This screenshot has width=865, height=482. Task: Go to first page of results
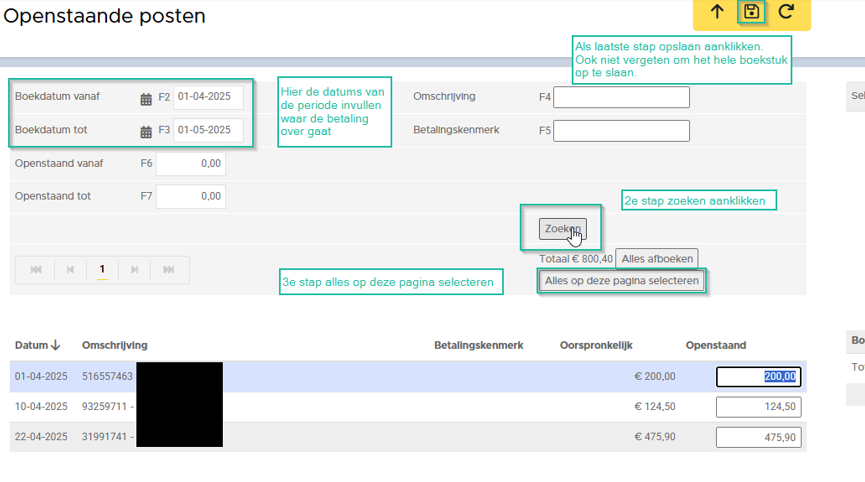(36, 270)
